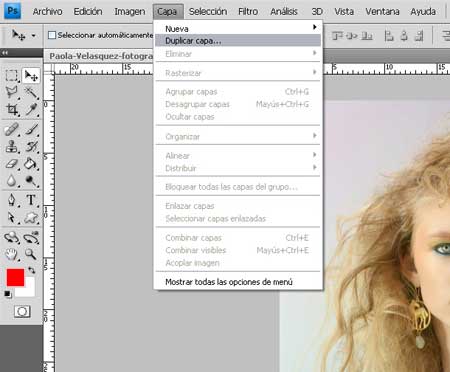This screenshot has height=372, width=450.
Task: Select the Horizontal Type tool
Action: (31, 200)
